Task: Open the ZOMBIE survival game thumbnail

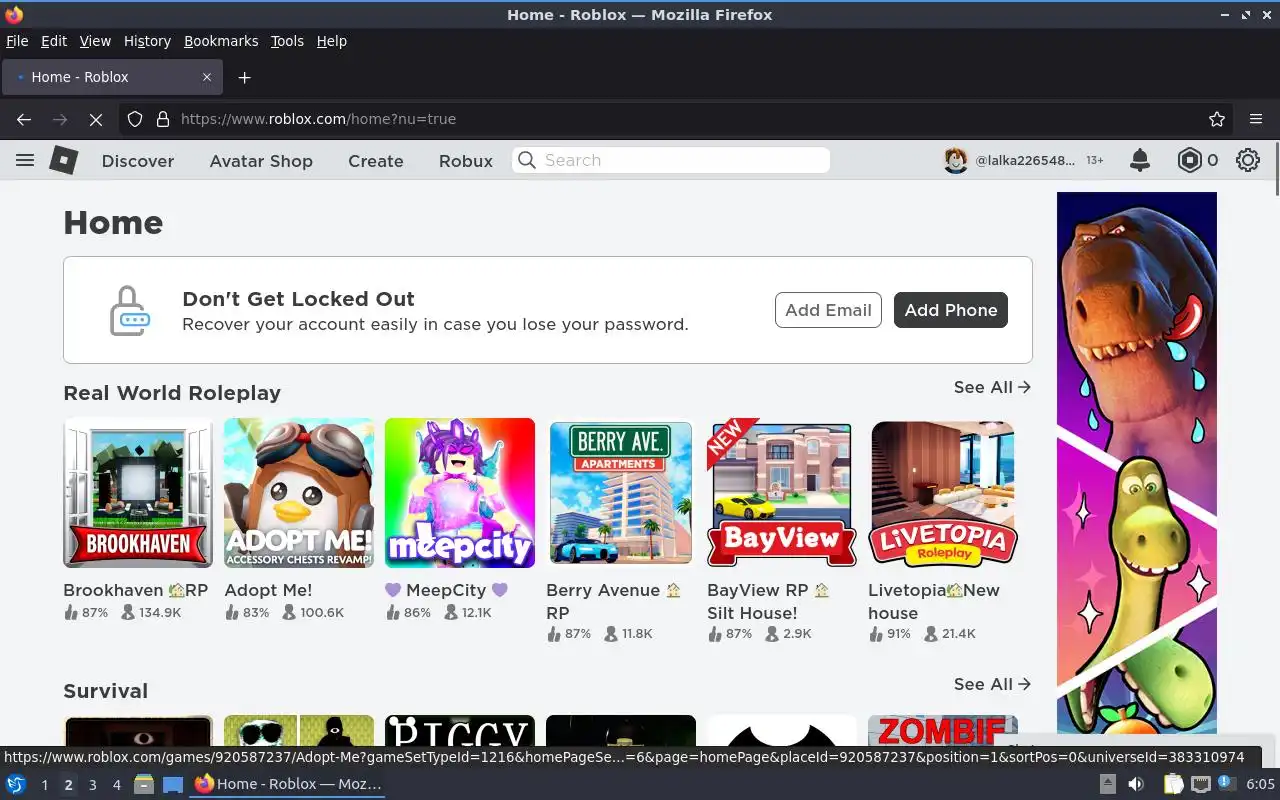Action: point(943,730)
